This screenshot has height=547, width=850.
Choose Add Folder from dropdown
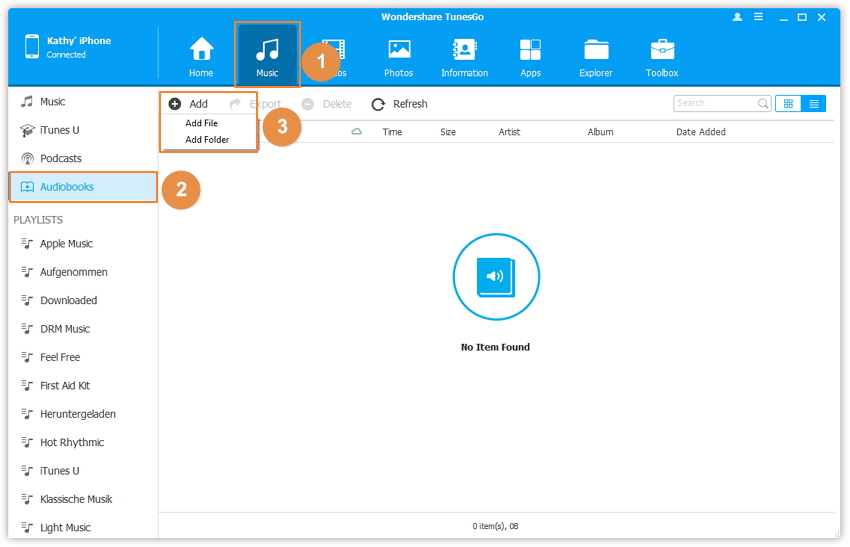click(207, 140)
